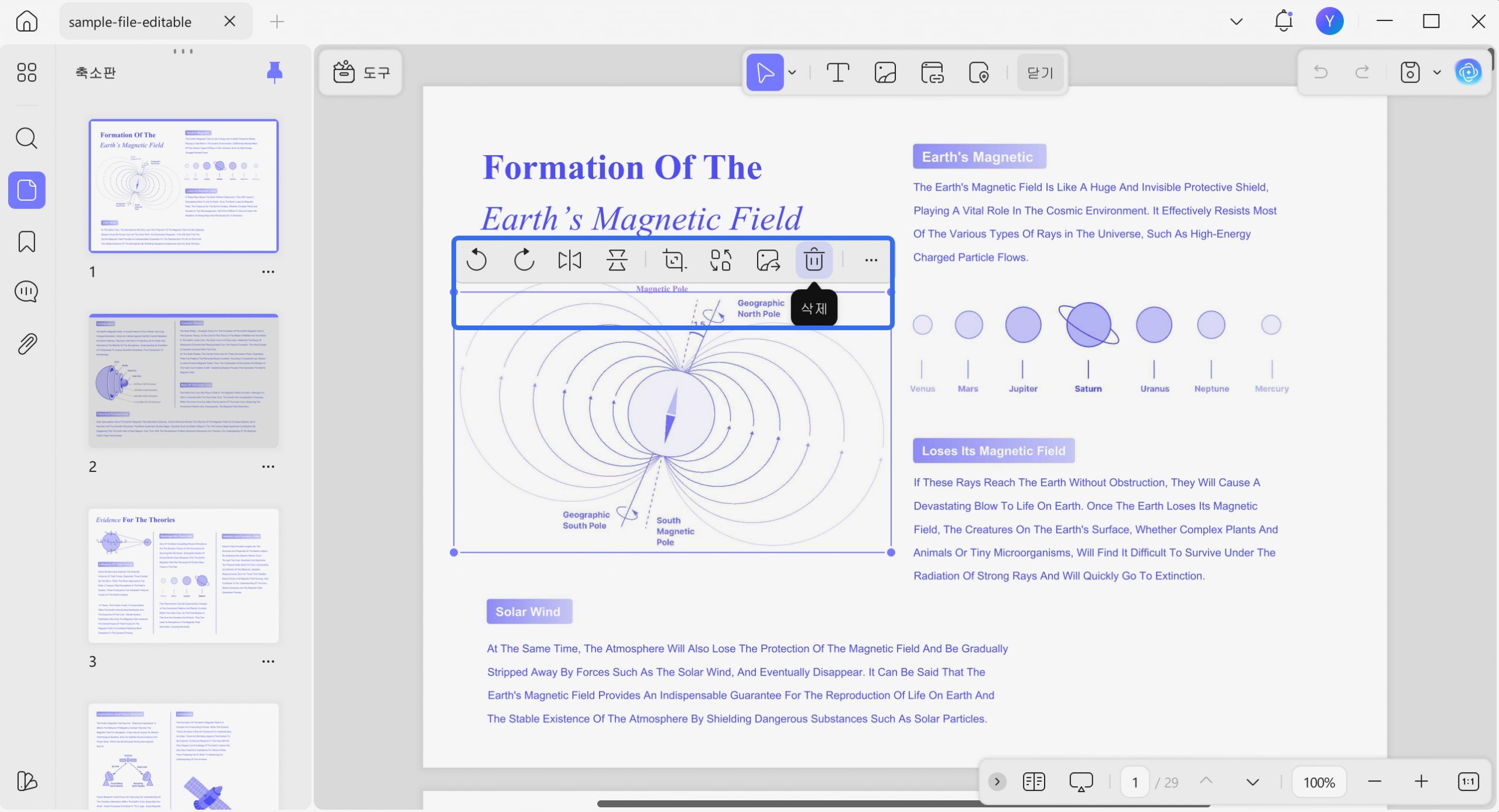This screenshot has height=812, width=1499.
Task: Replace the selected image
Action: click(721, 260)
